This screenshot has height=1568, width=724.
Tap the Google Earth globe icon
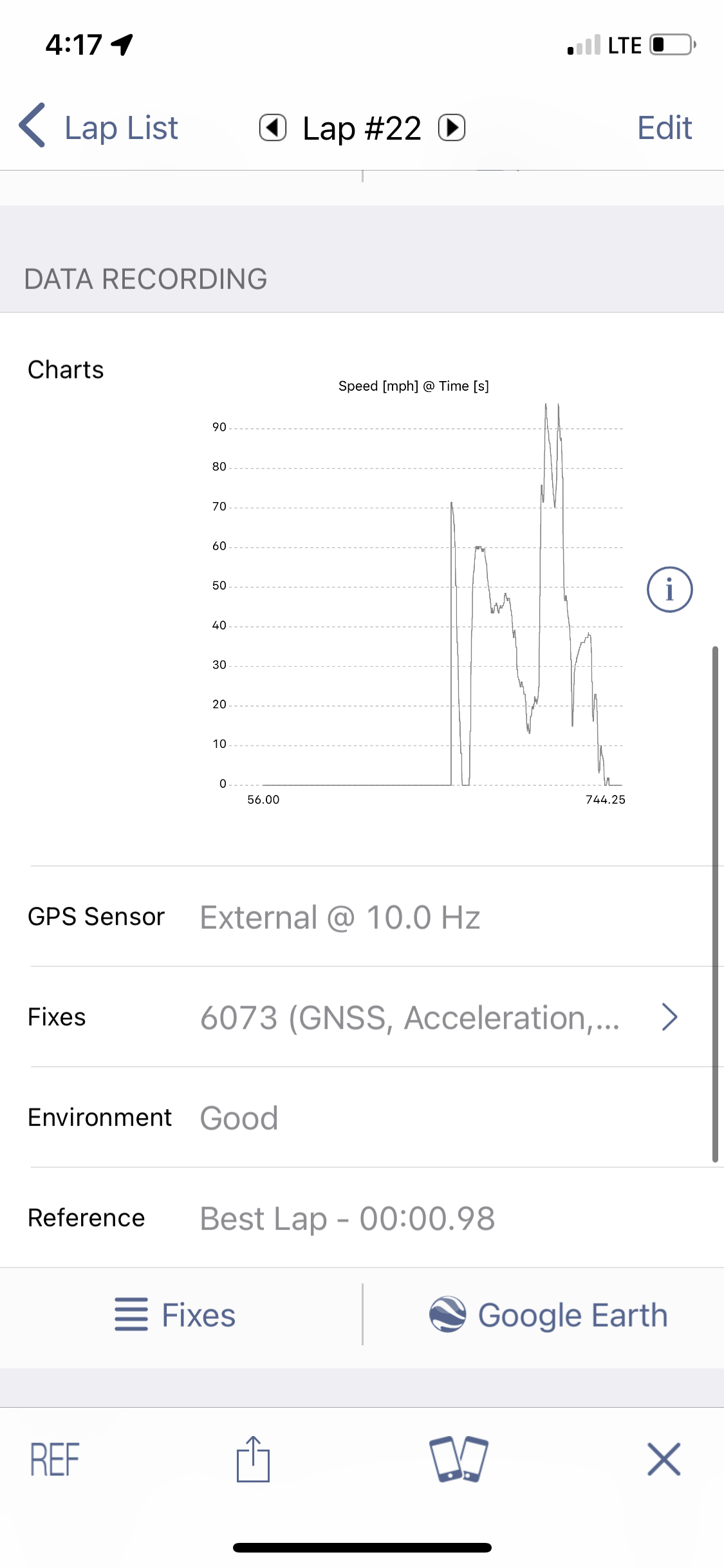(447, 1314)
